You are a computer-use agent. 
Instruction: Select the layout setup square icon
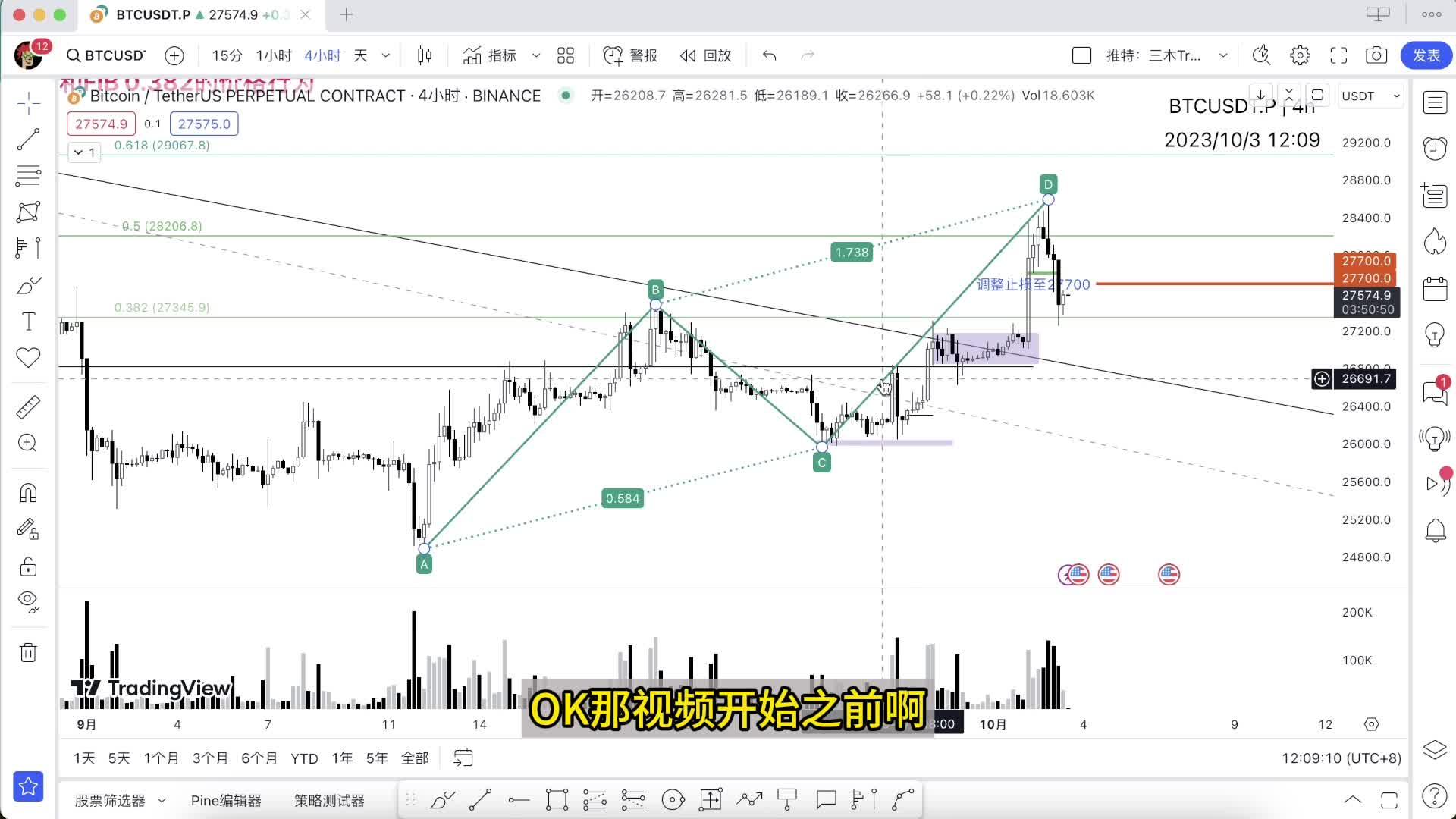coord(1081,55)
